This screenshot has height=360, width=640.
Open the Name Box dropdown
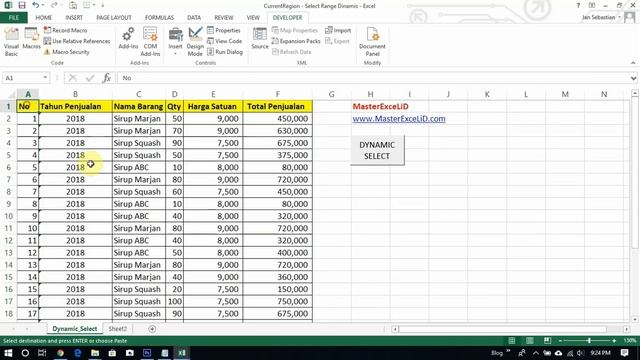click(45, 78)
